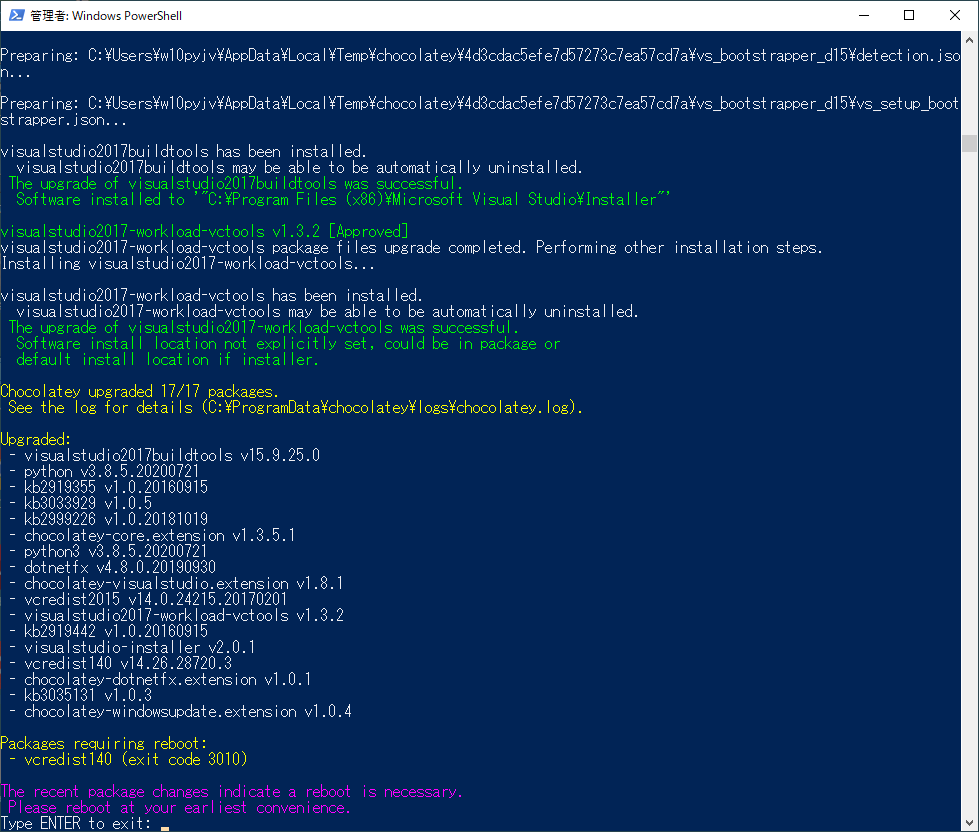Click 'Packages requiring reboot:' heading
This screenshot has width=979, height=832.
[x=104, y=743]
